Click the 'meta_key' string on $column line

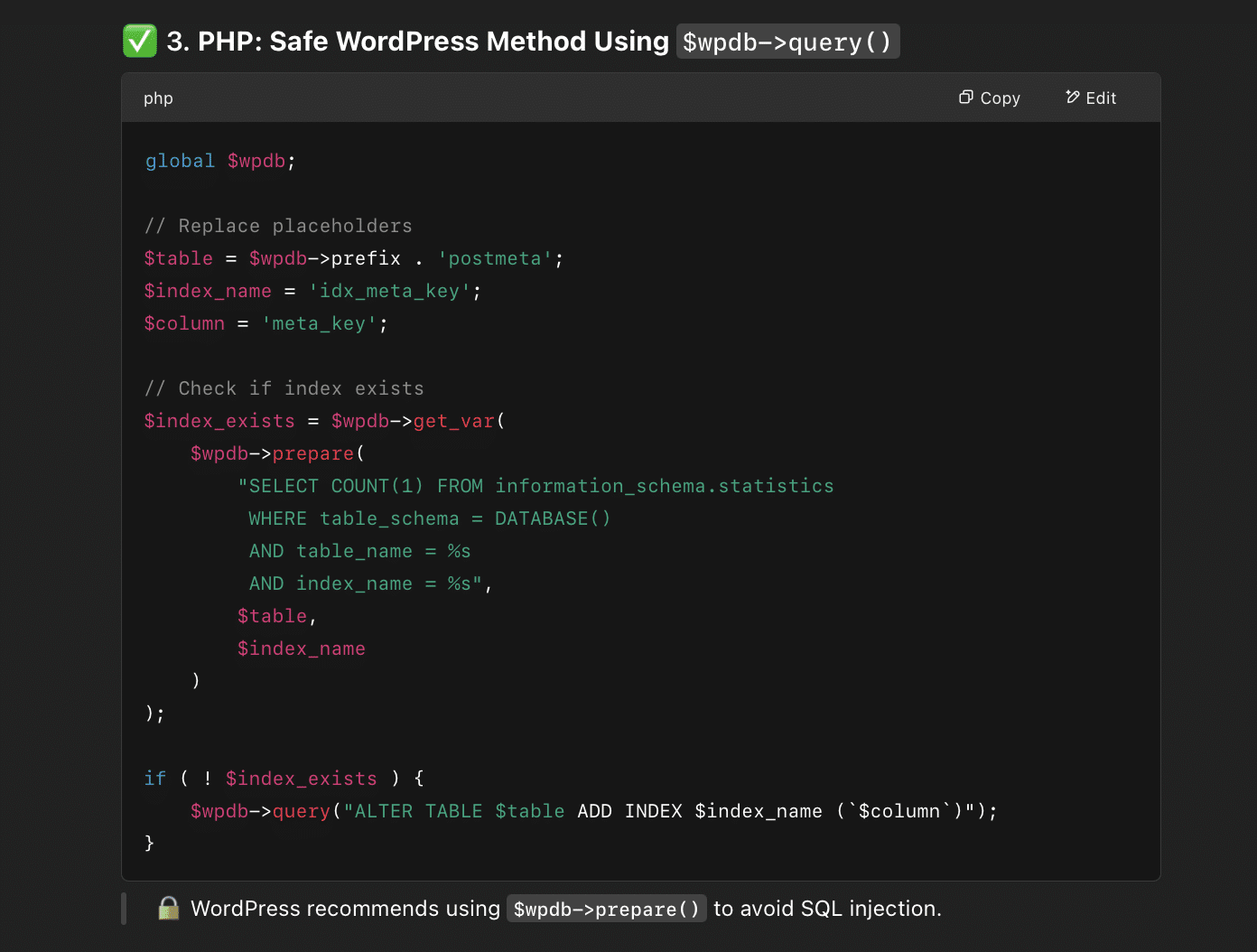tap(319, 324)
